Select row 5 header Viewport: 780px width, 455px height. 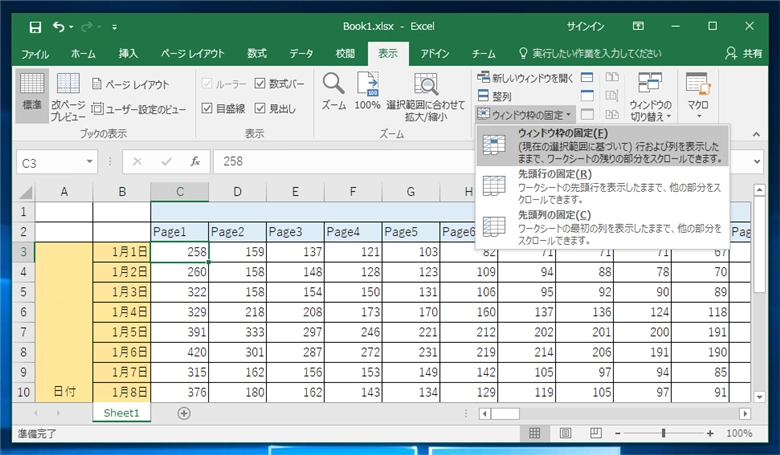(23, 292)
